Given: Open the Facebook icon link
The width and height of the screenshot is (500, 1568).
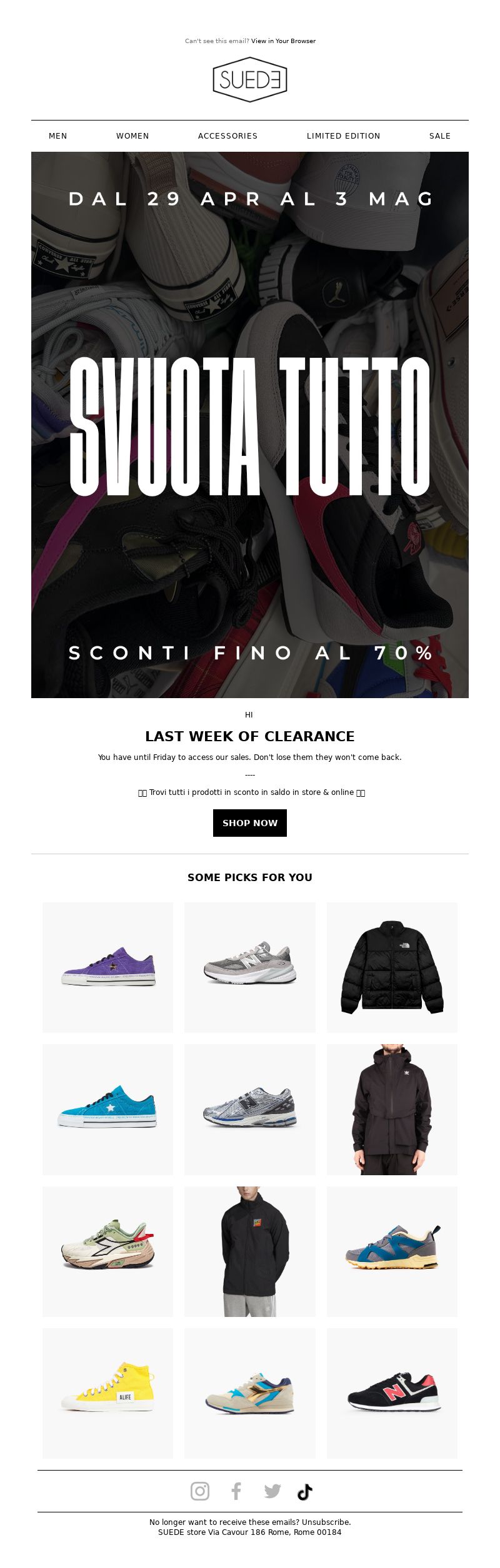Looking at the screenshot, I should [x=236, y=1491].
